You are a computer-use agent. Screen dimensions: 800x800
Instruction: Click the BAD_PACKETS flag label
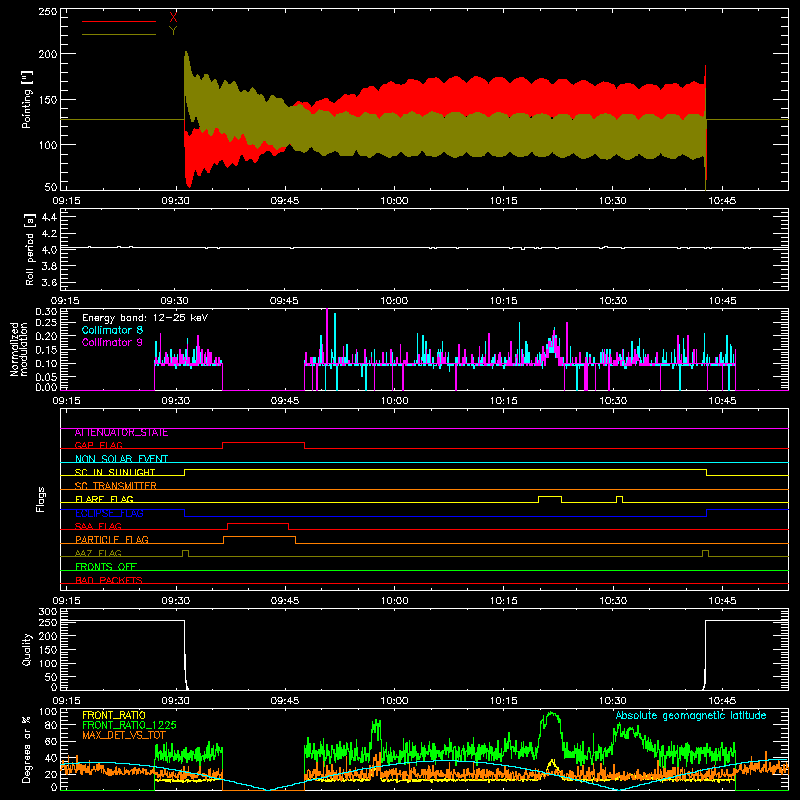tap(109, 580)
